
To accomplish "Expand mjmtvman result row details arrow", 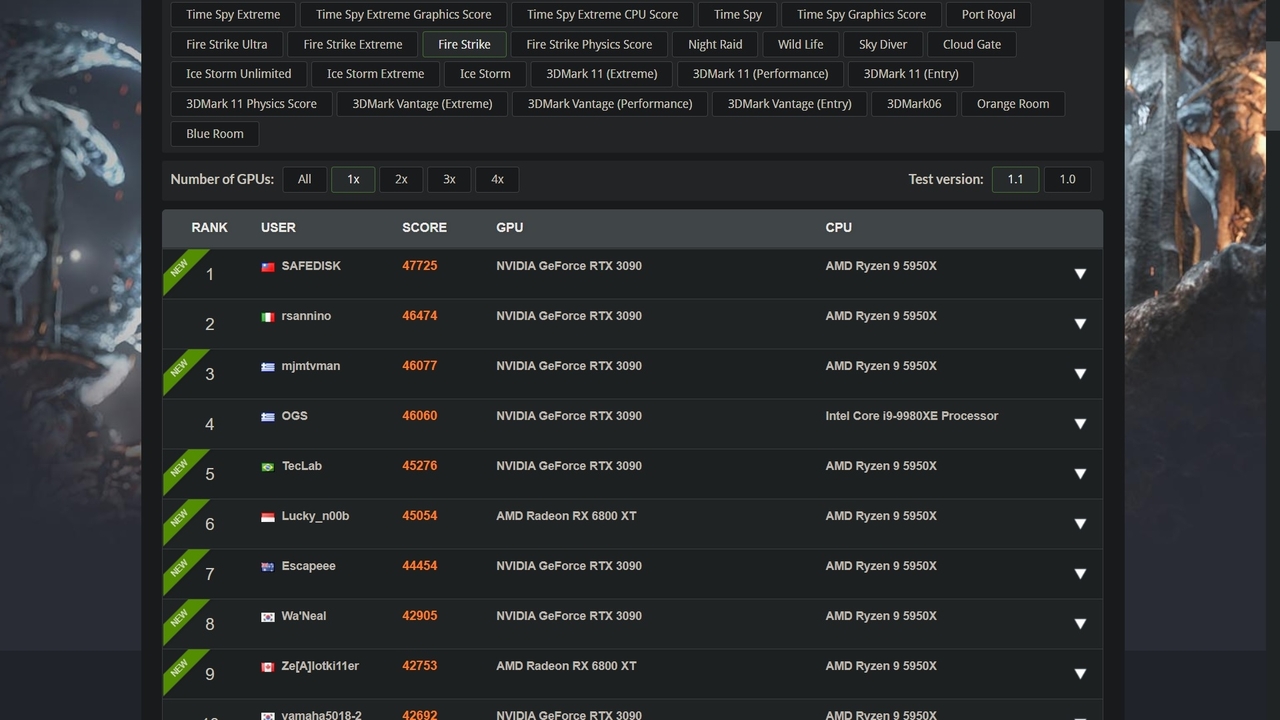I will click(1080, 374).
